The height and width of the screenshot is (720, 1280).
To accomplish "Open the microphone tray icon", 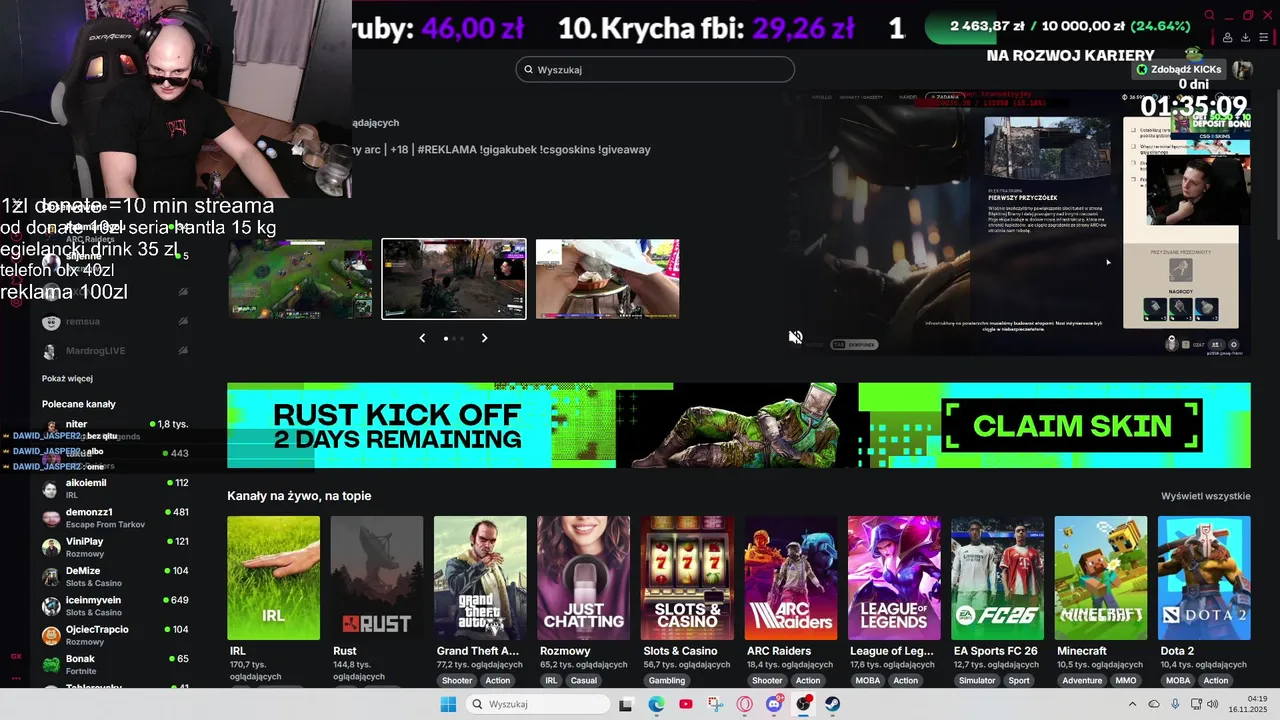I will click(1175, 704).
